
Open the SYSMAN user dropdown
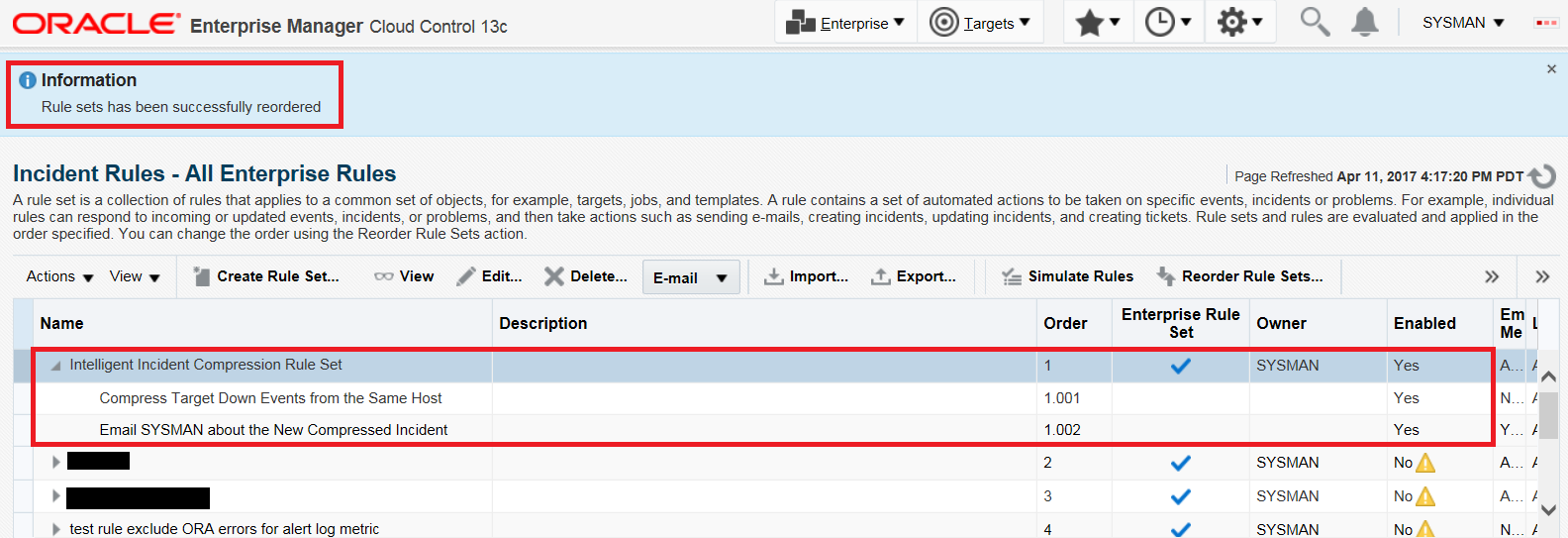click(1463, 23)
